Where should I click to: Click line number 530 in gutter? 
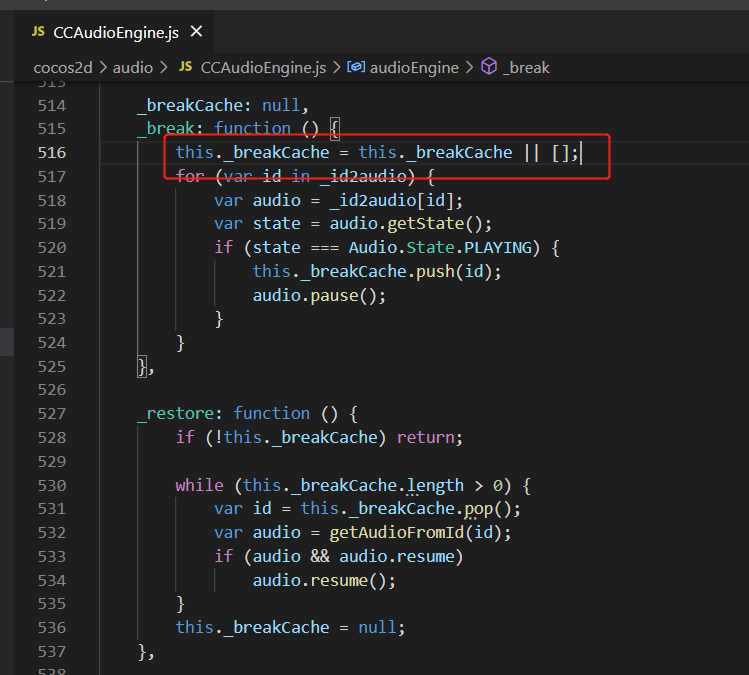52,486
